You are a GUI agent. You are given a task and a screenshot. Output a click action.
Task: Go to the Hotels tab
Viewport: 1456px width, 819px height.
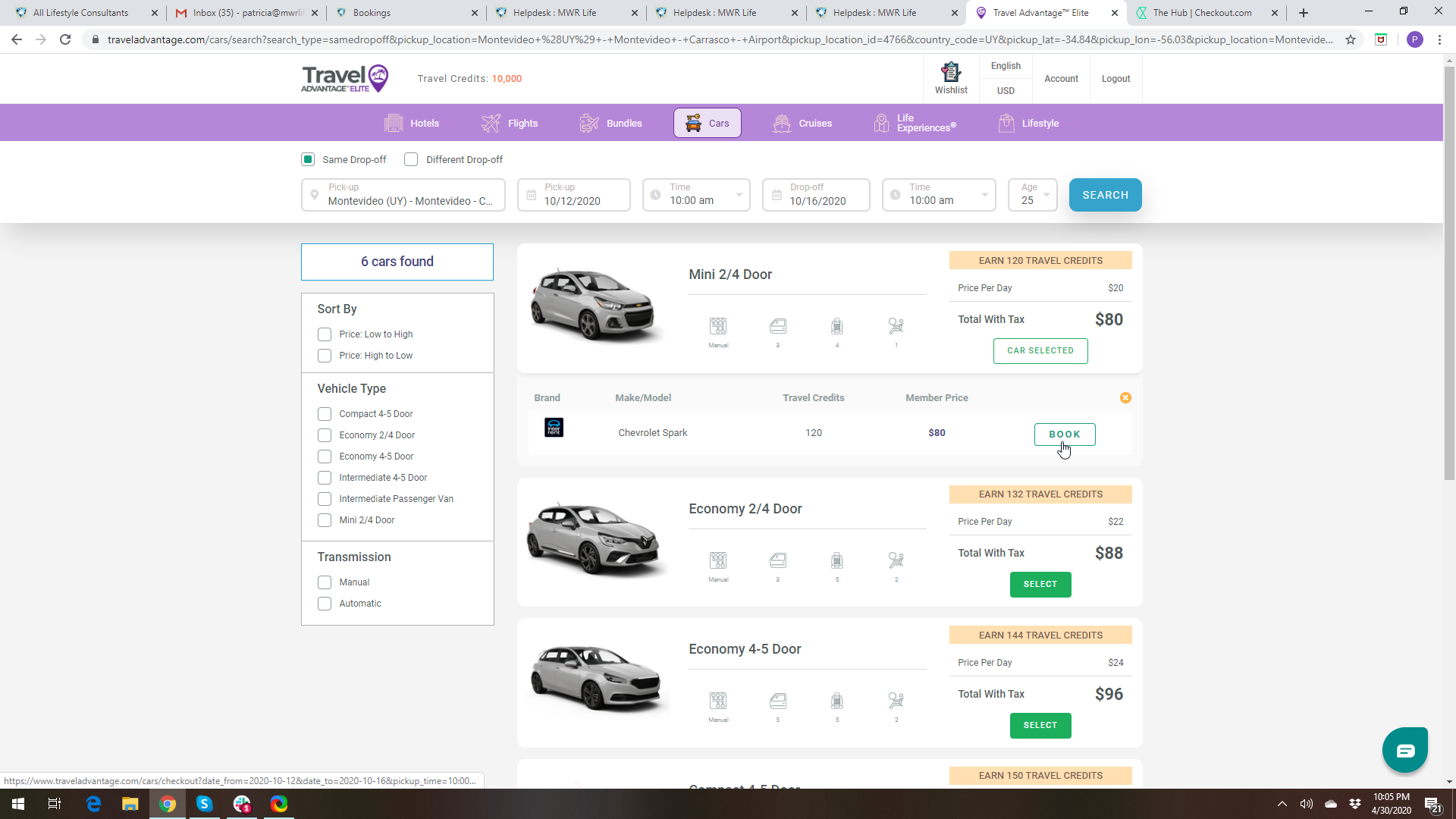pyautogui.click(x=413, y=123)
